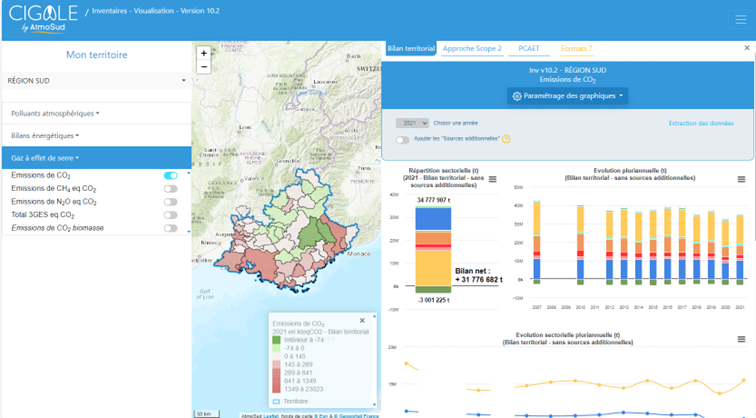
Task: Click the 34 777 907 t total label
Action: pyautogui.click(x=433, y=200)
